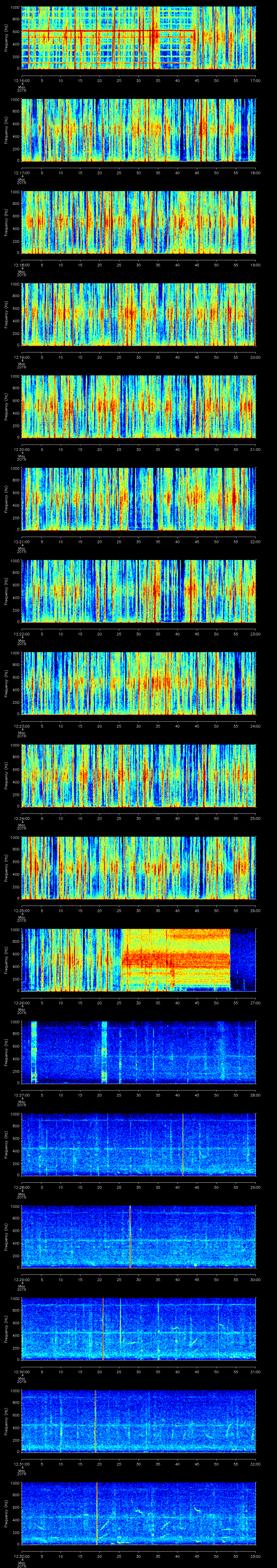Screen dimensions: 277x1568
Task: Click the 12:29:00 start time label
Action: (x=22, y=1279)
